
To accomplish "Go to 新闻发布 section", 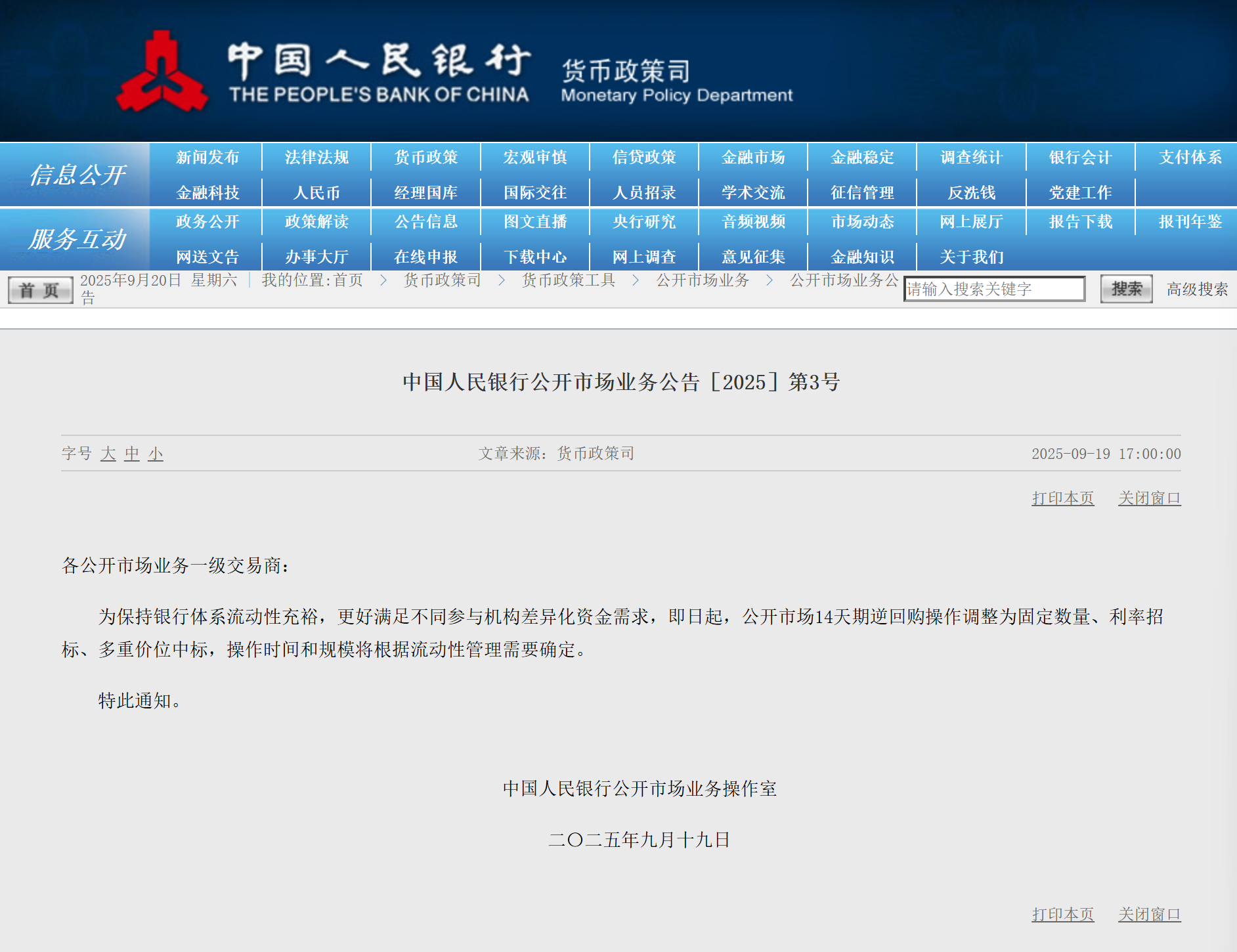I will 207,158.
